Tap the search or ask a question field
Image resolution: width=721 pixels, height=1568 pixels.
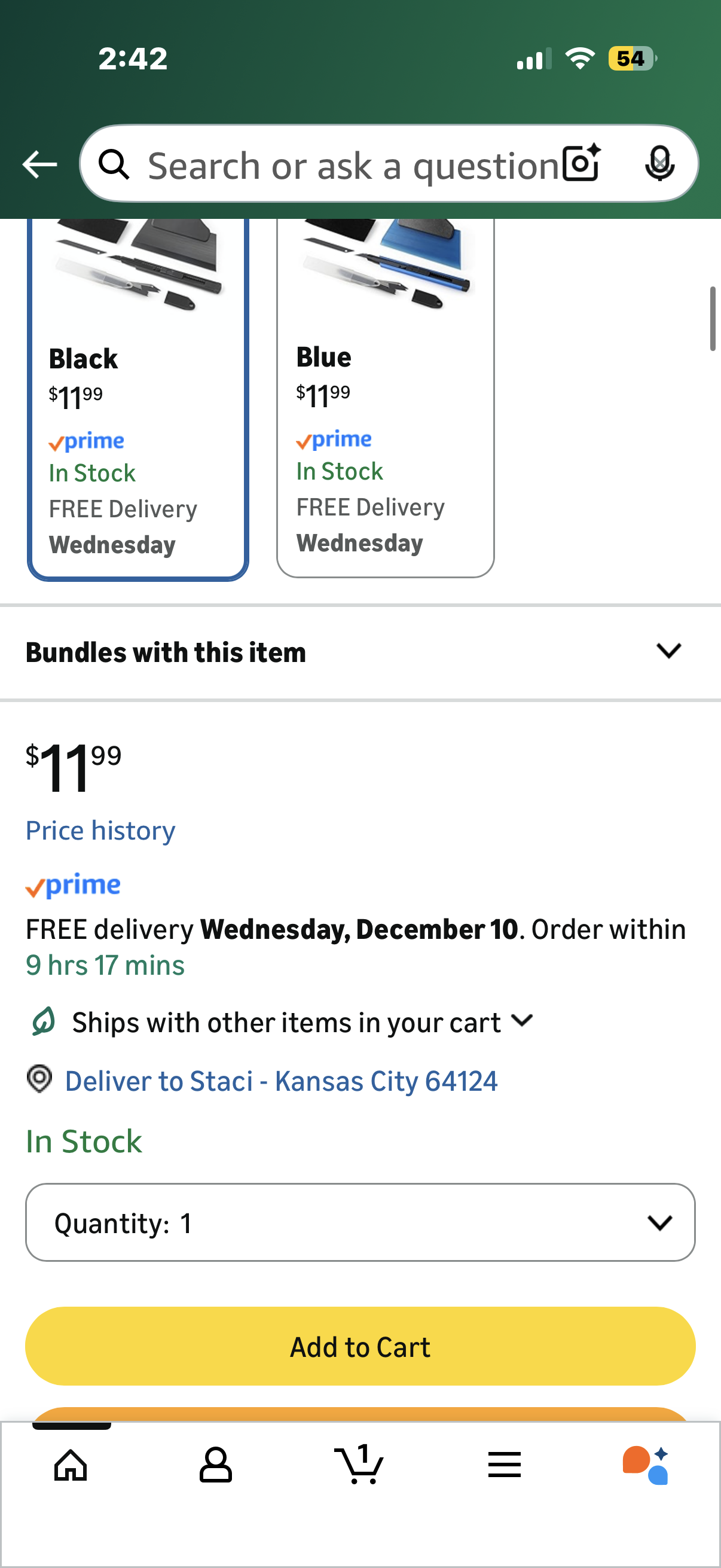tap(353, 164)
